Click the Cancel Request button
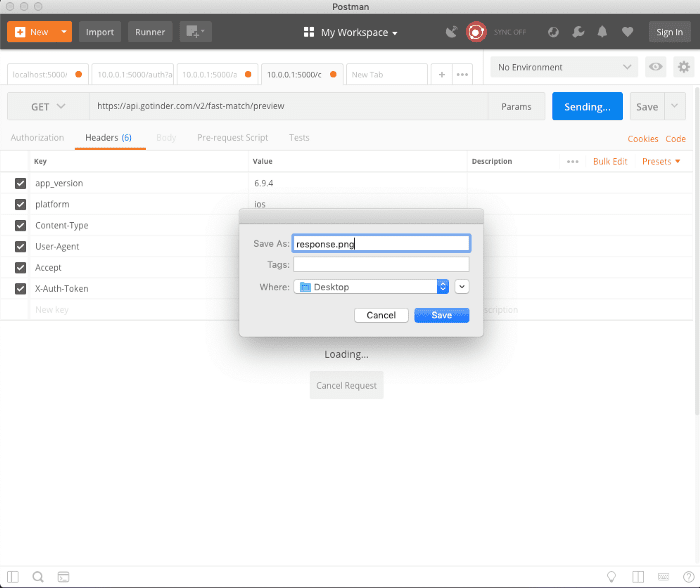 point(346,385)
